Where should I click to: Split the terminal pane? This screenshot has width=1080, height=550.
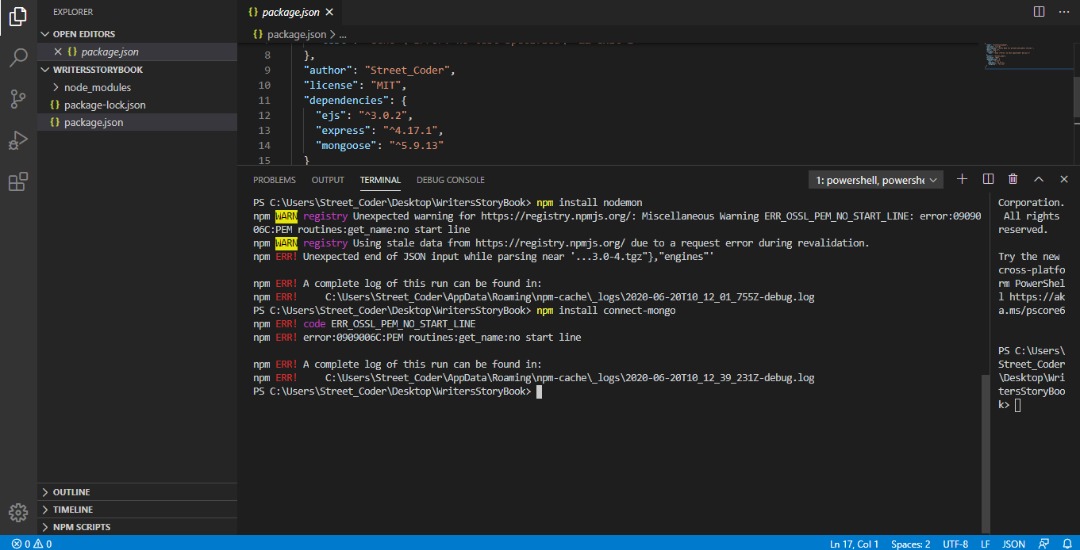pyautogui.click(x=988, y=179)
